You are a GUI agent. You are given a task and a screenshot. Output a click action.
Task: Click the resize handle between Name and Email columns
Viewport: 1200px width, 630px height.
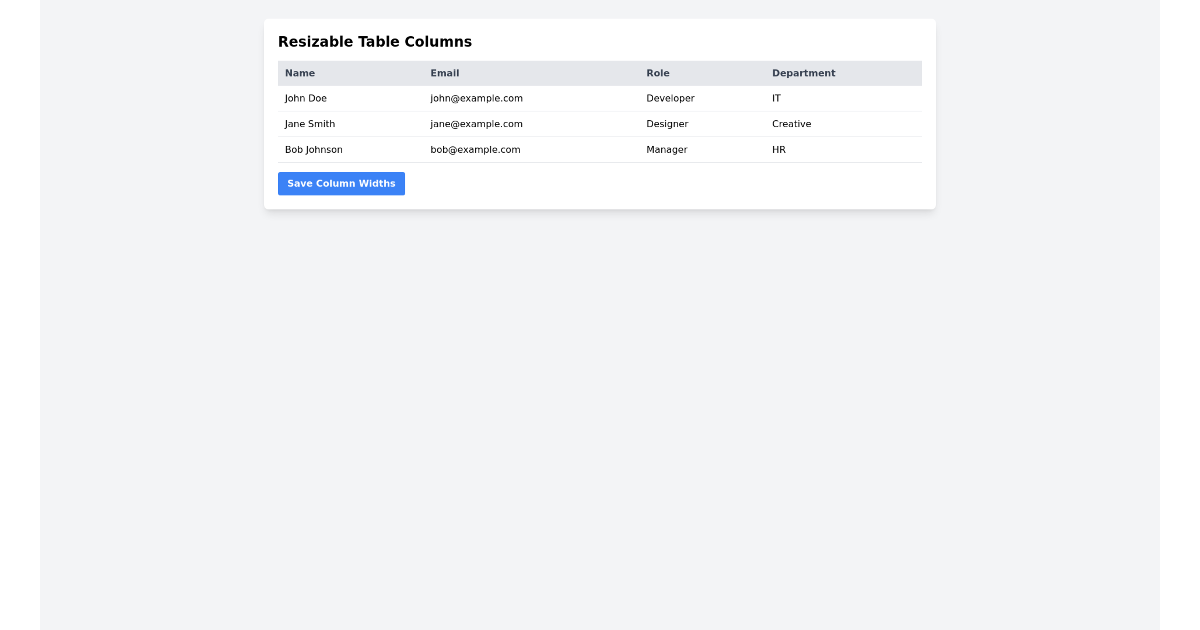point(422,72)
